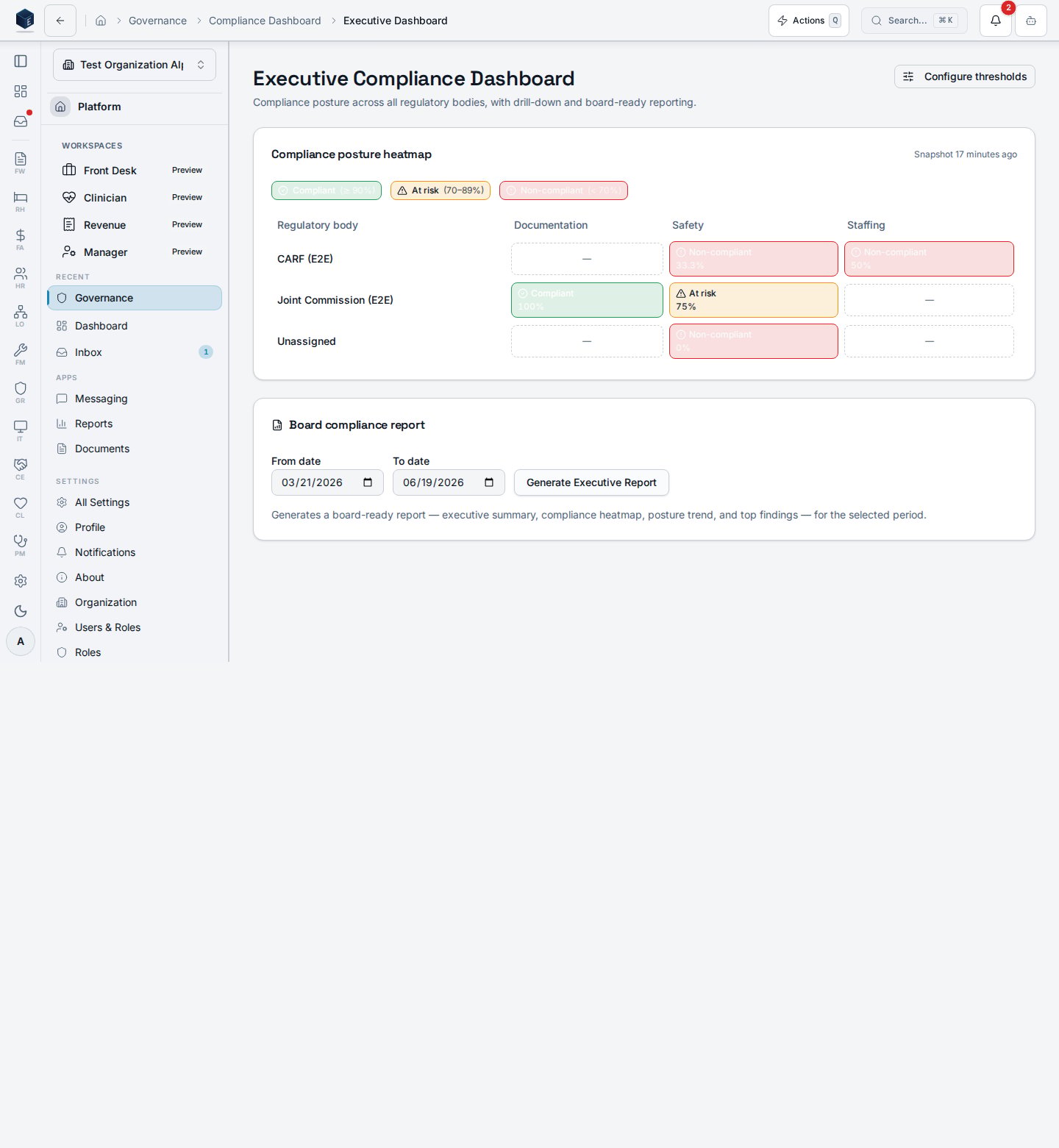
Task: Click the To date field
Action: click(x=449, y=482)
